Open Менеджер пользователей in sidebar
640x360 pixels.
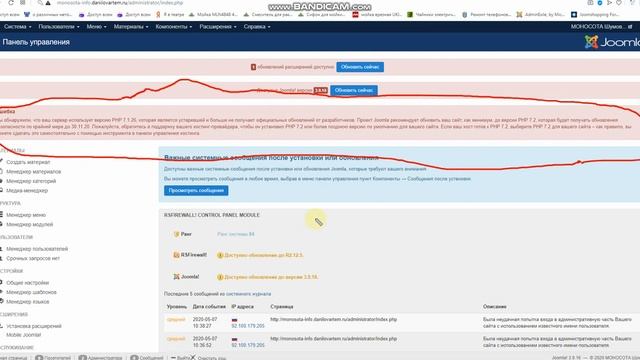[x=37, y=249]
